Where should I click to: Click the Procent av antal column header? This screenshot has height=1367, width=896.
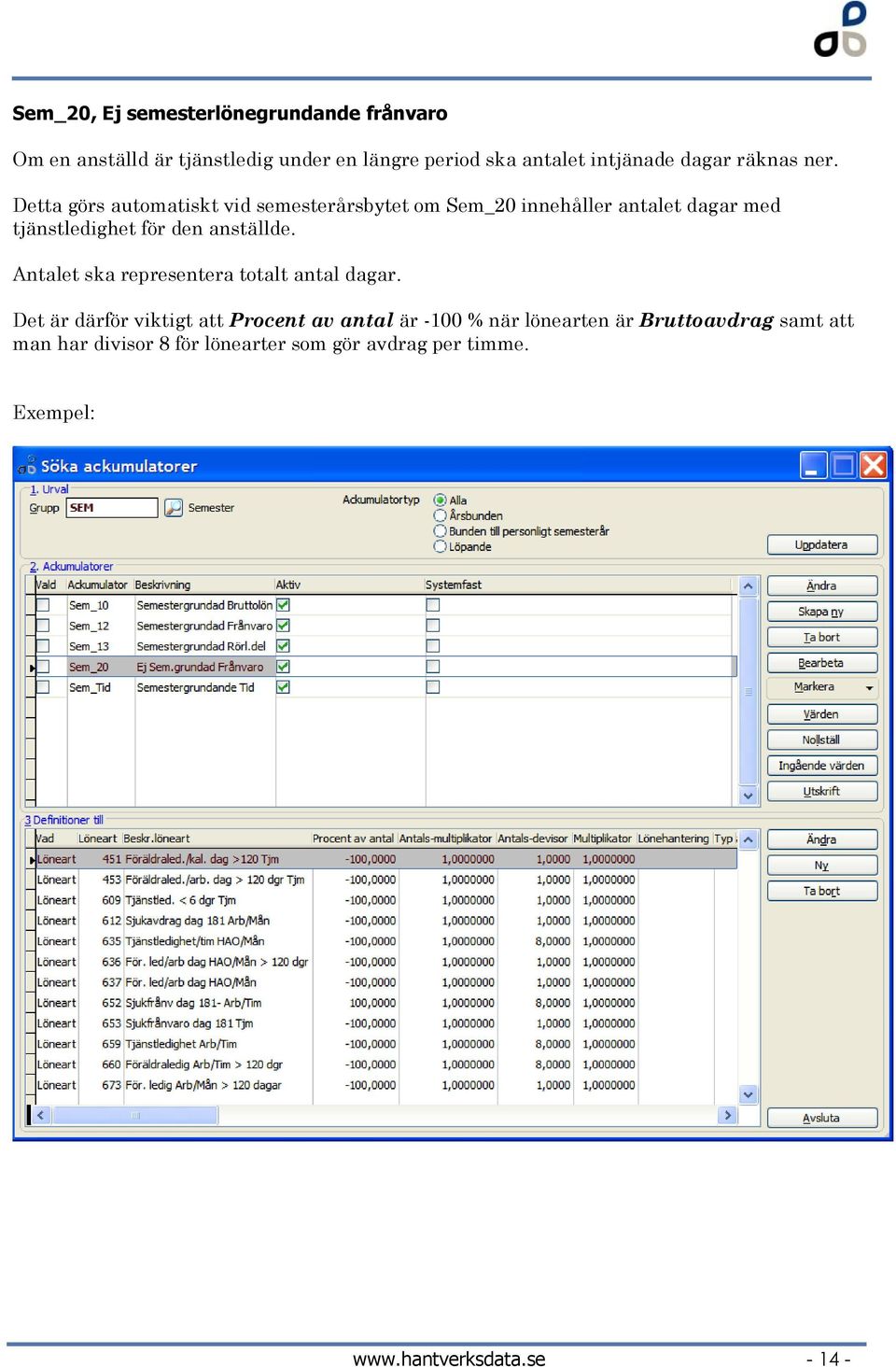(x=354, y=839)
